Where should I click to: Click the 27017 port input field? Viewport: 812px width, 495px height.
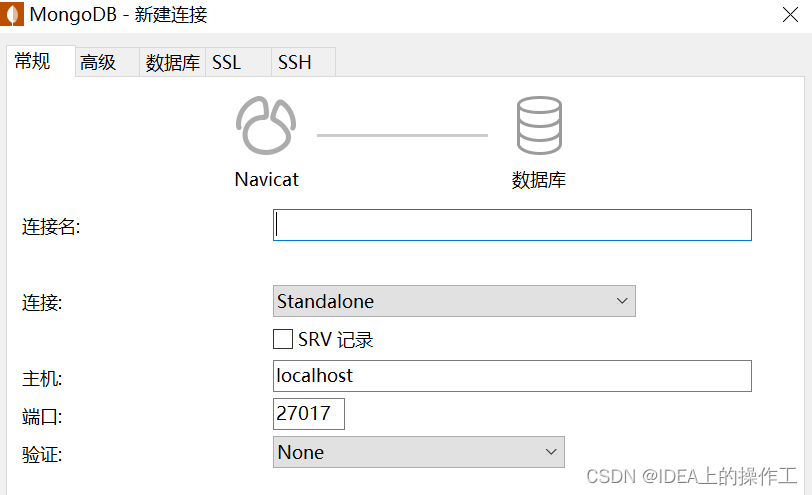pos(309,414)
